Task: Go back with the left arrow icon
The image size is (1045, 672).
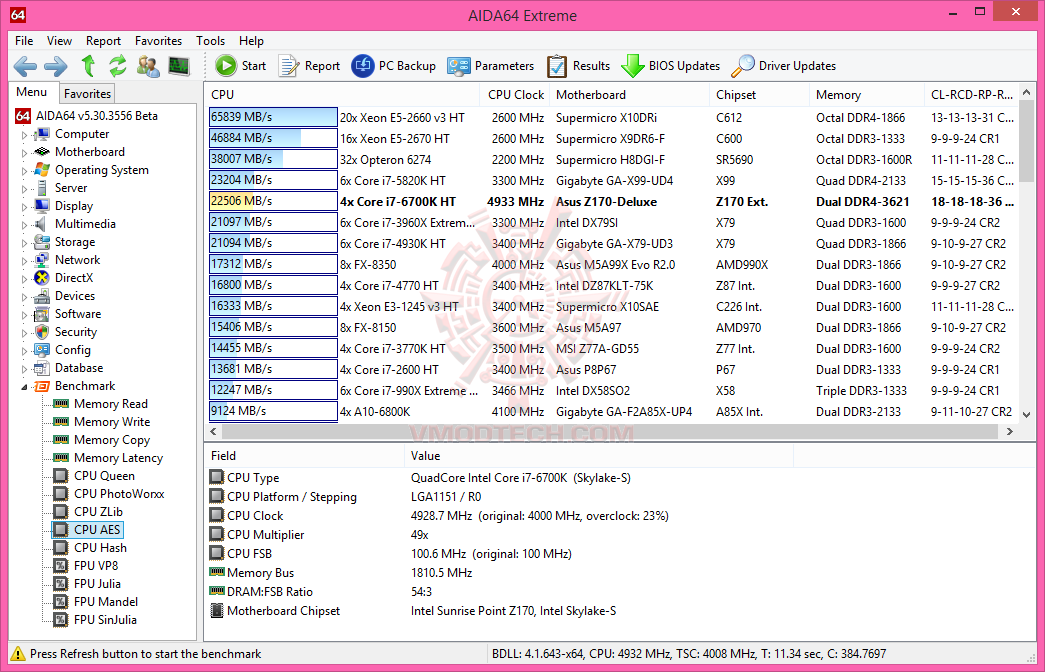Action: coord(25,66)
